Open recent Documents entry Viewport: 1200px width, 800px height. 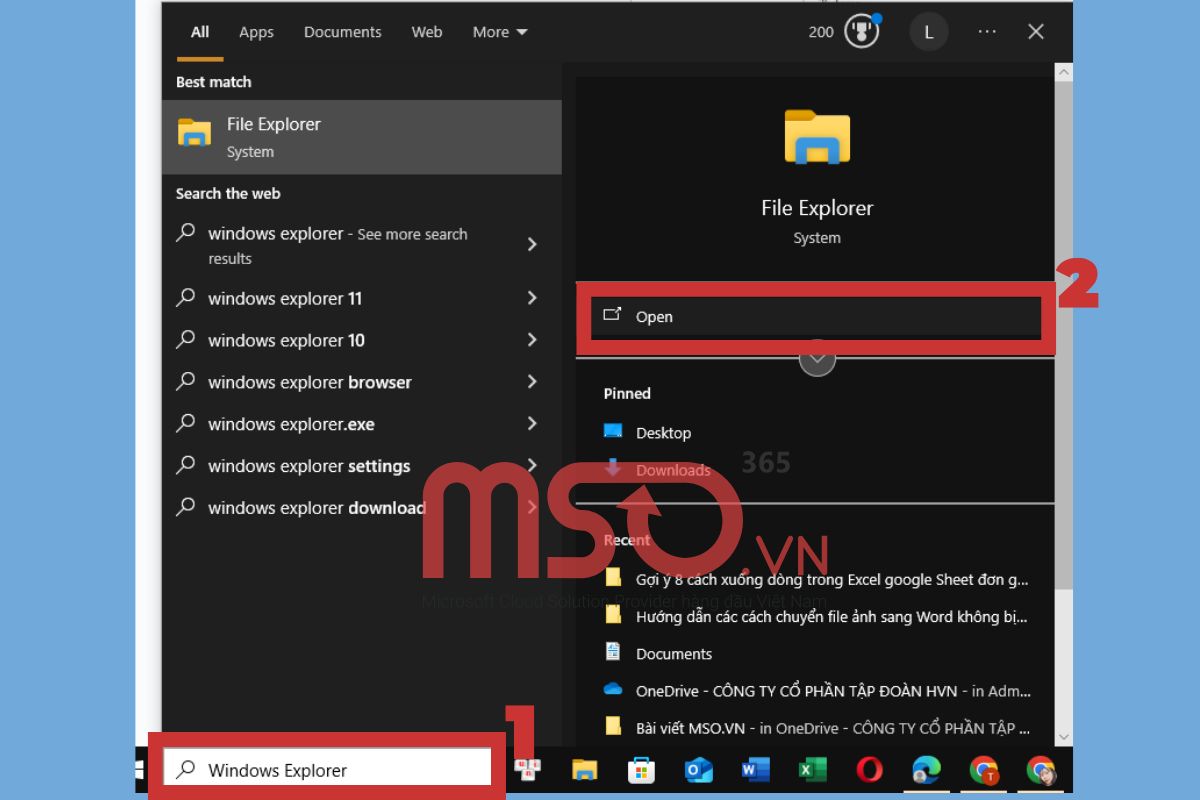674,653
